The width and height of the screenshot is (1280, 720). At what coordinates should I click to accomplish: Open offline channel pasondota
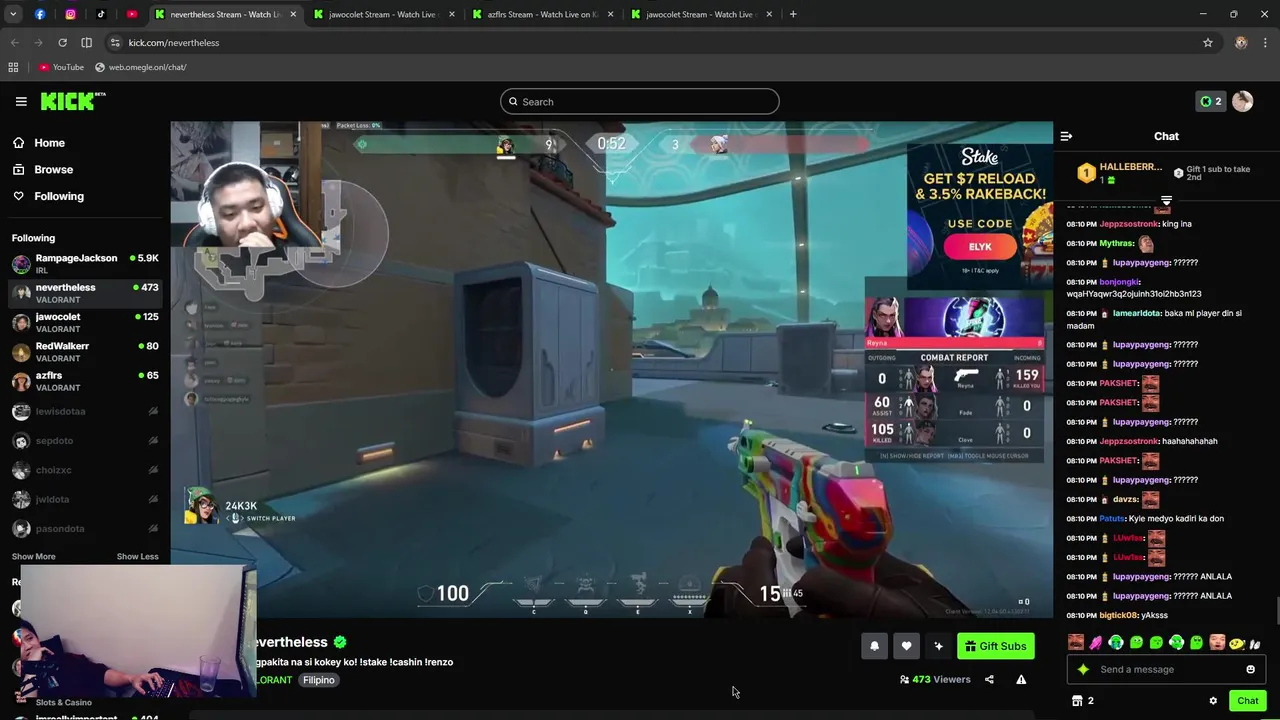pos(85,528)
